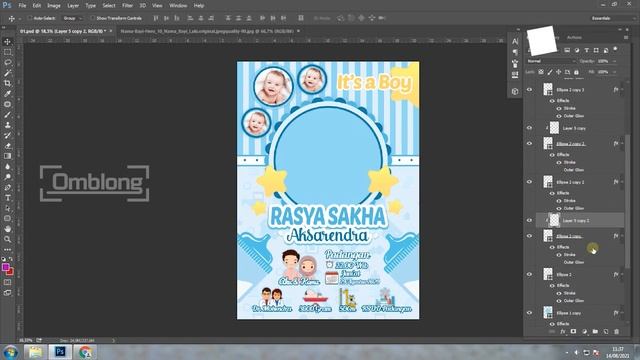Select the Ellipse 2 copy 3 layer name
This screenshot has width=640, height=360.
(570, 90)
